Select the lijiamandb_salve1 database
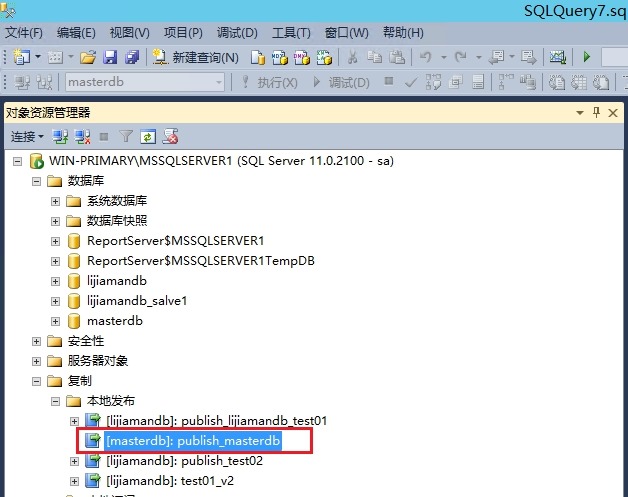Image resolution: width=628 pixels, height=497 pixels. coord(137,301)
